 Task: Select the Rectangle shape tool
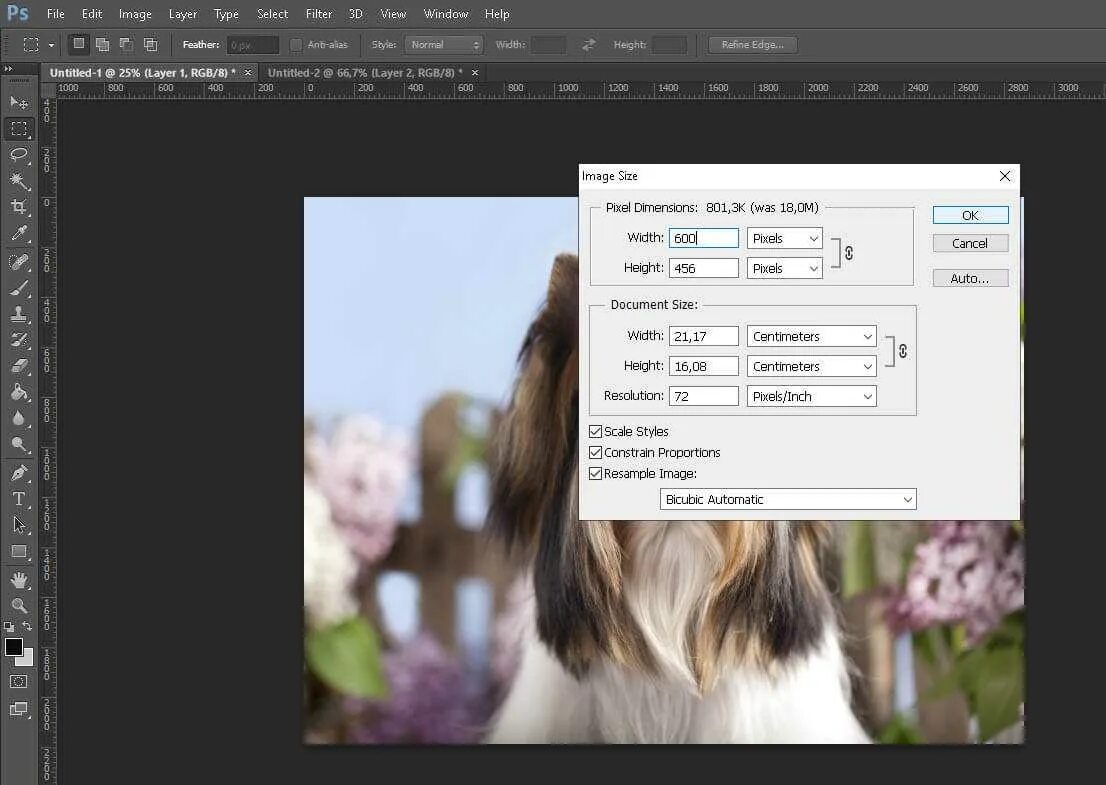(19, 552)
